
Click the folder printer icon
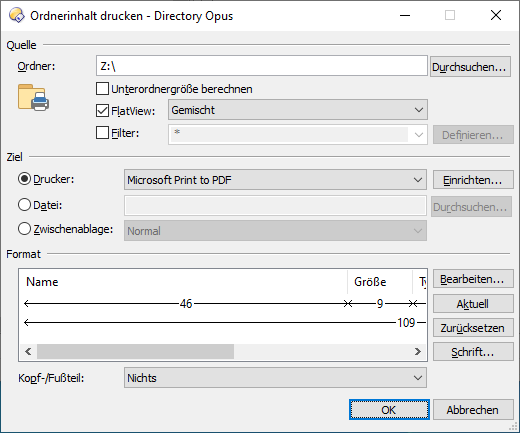[33, 97]
